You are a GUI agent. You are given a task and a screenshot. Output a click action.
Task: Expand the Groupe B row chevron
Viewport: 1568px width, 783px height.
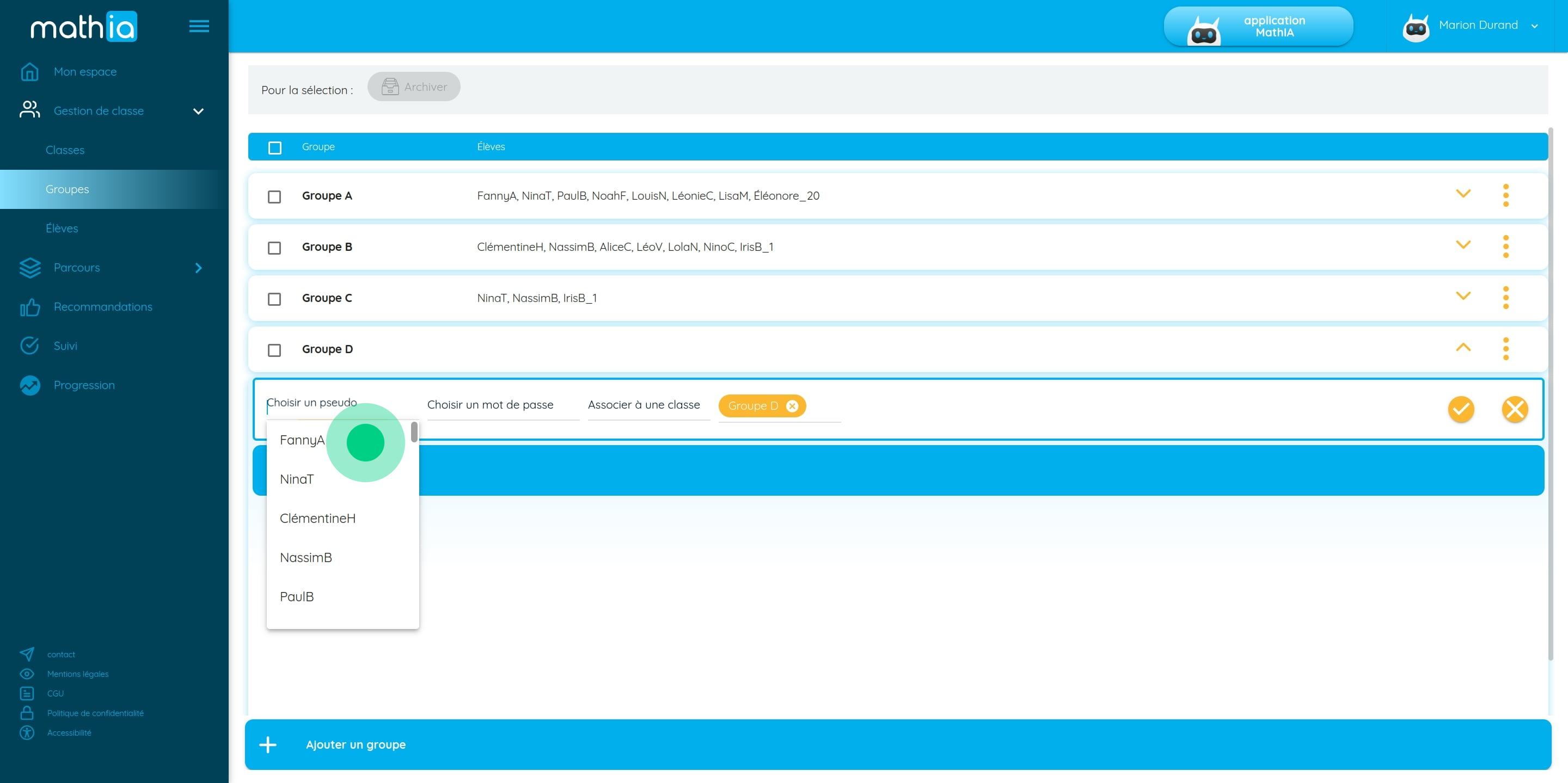[x=1463, y=245]
